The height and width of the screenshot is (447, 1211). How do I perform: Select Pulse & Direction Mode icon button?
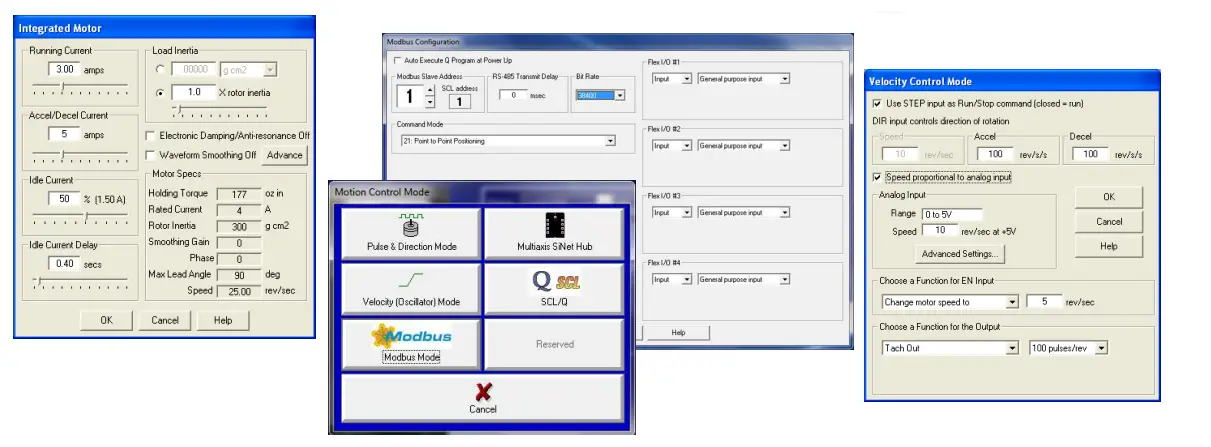coord(410,233)
